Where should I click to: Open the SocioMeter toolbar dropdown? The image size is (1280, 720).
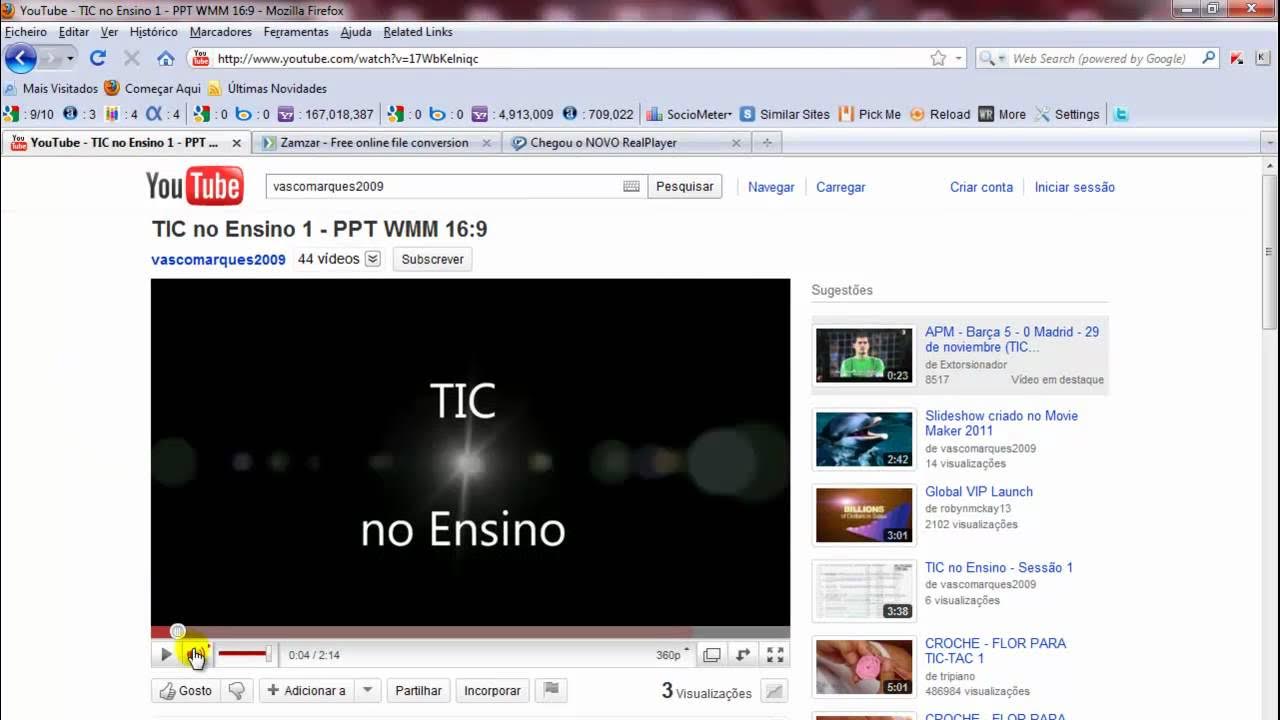[690, 114]
